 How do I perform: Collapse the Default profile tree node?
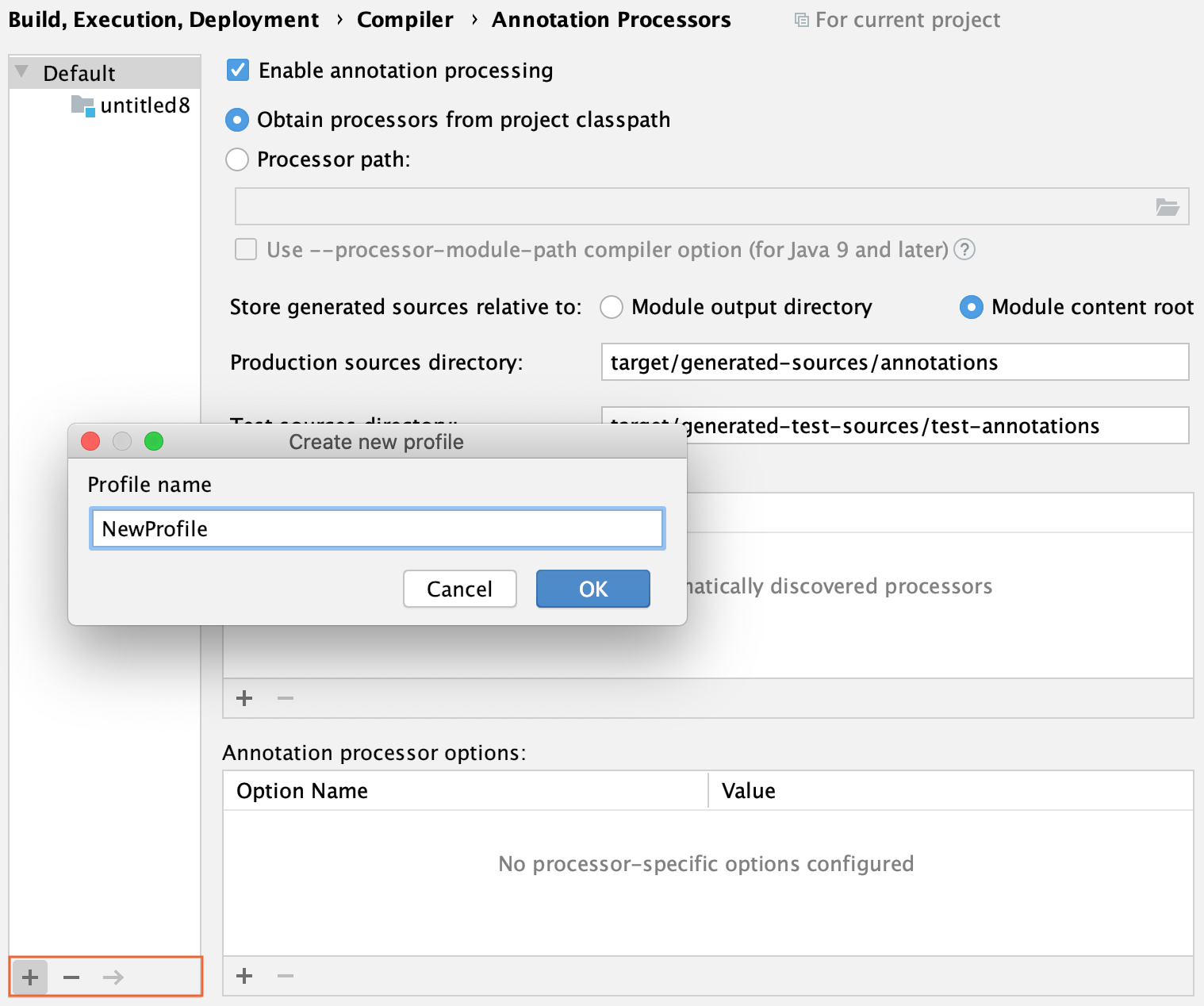[x=20, y=72]
